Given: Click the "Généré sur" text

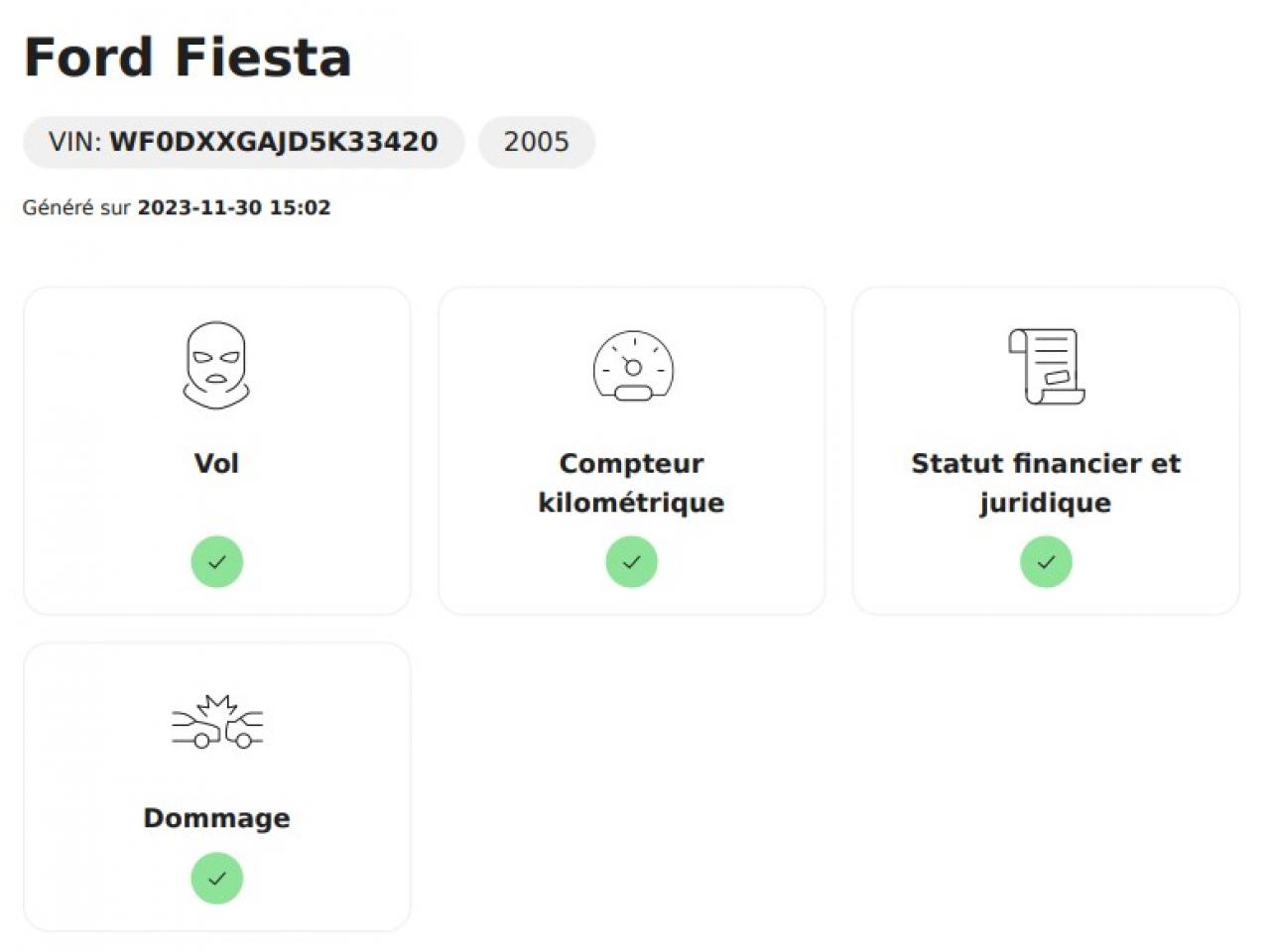Looking at the screenshot, I should pyautogui.click(x=76, y=207).
